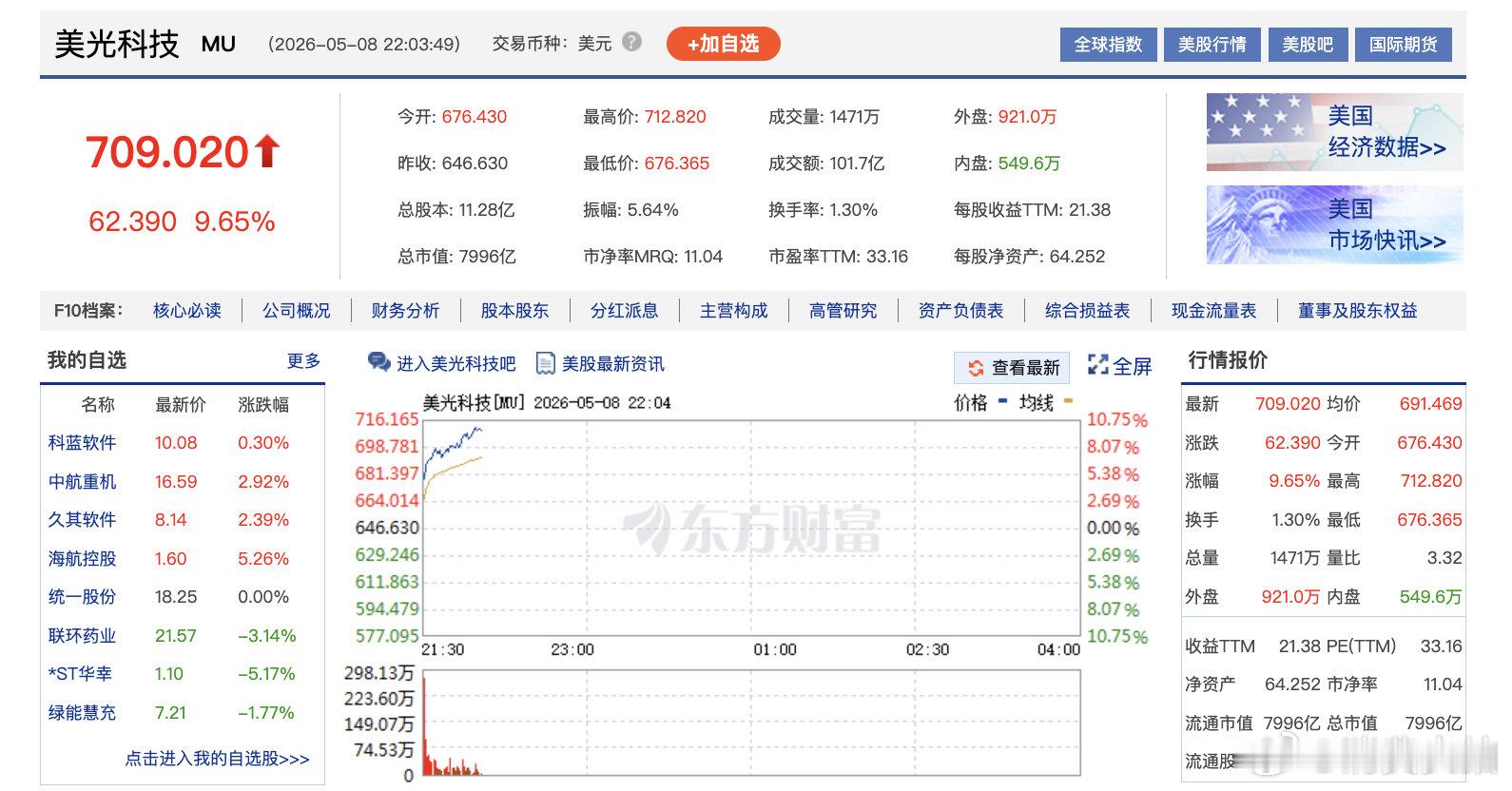1512x791 pixels.
Task: Open 联环药业 in watchlist
Action: pos(82,636)
